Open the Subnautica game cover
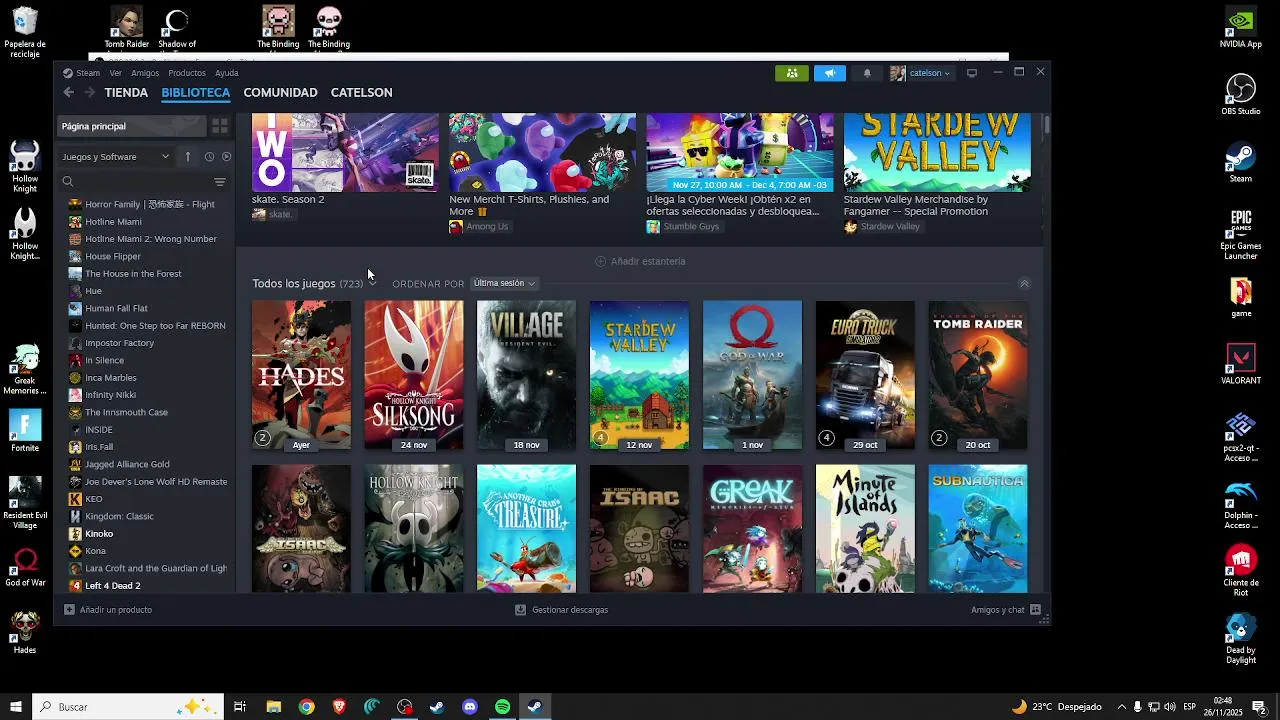Screen dimensions: 1280x720 coord(978,528)
